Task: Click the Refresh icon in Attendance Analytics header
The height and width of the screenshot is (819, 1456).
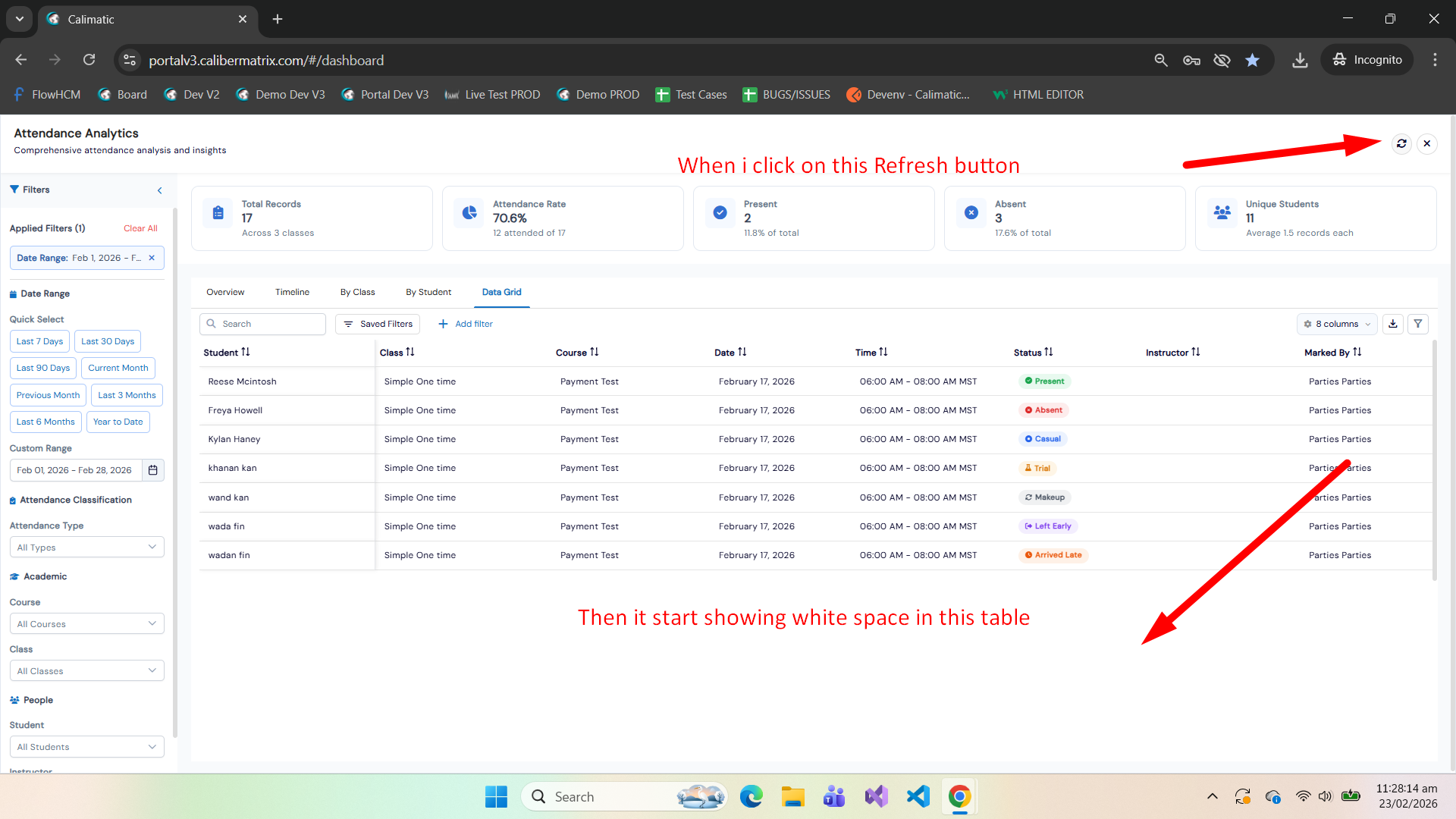Action: coord(1401,143)
